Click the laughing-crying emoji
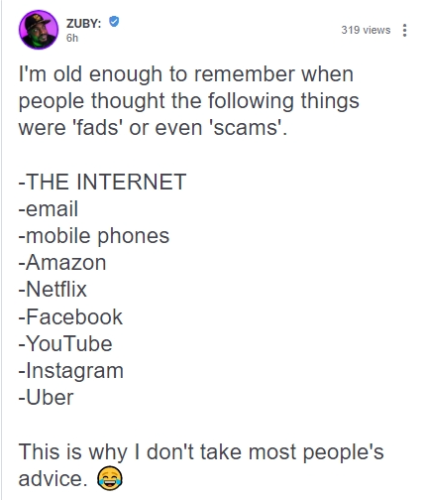The image size is (427, 500). [x=110, y=479]
